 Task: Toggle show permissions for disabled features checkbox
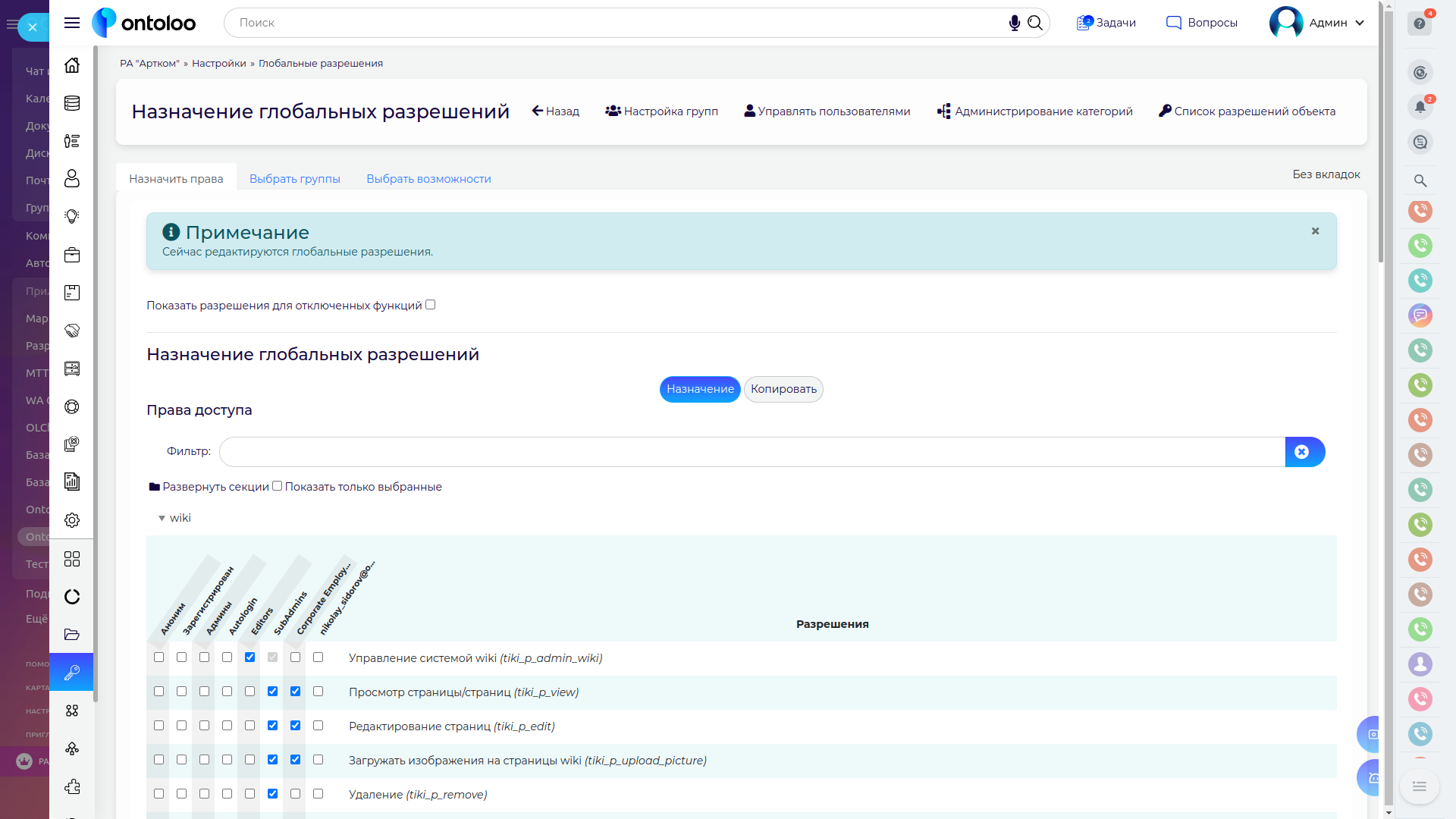pos(430,305)
